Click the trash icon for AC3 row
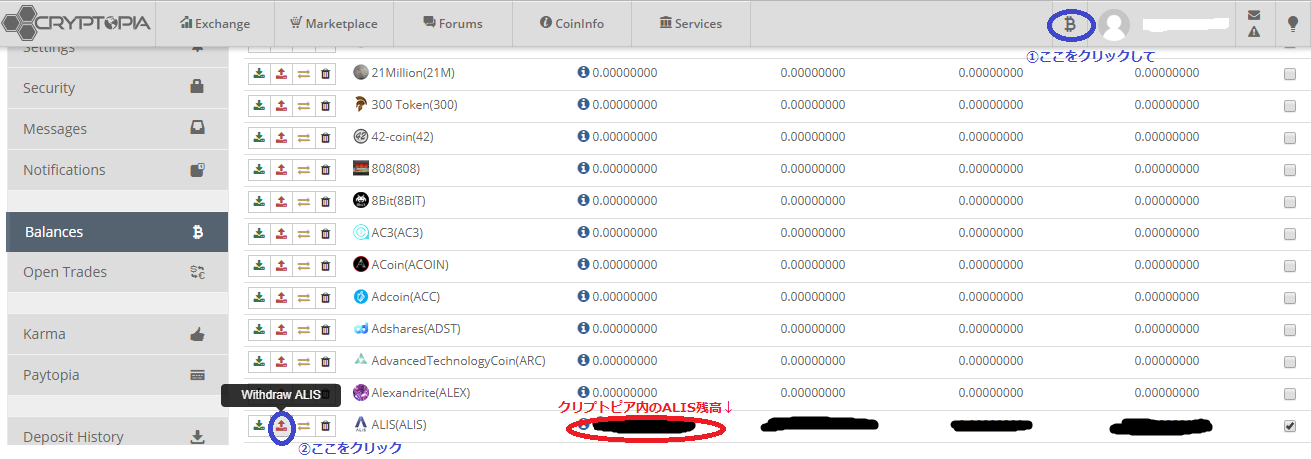The image size is (1311, 459). [x=325, y=233]
